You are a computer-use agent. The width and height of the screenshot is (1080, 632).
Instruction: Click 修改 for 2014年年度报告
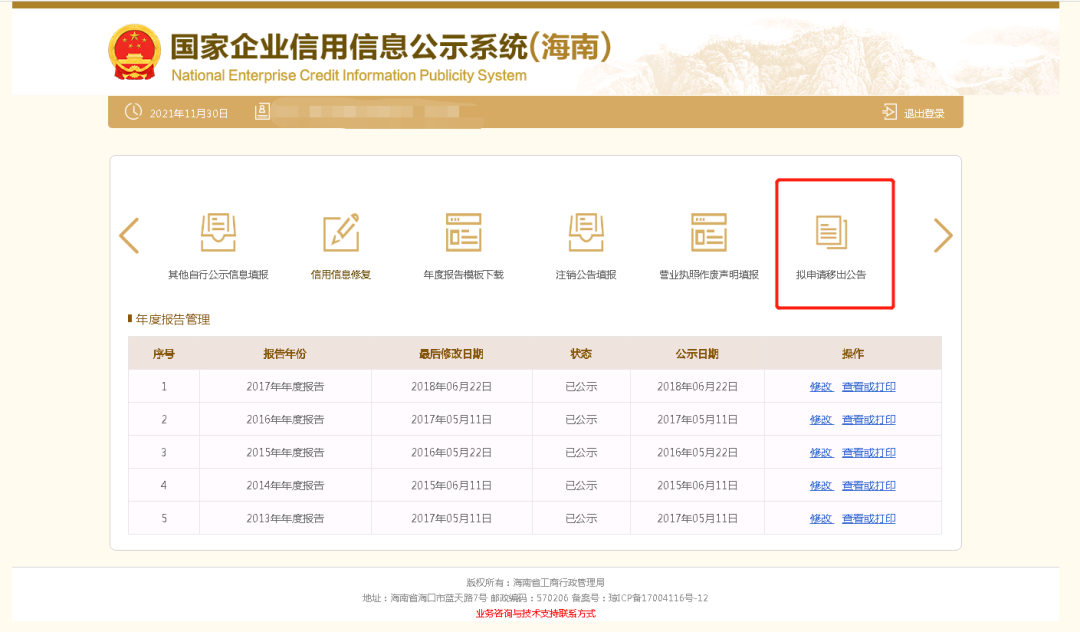point(820,485)
